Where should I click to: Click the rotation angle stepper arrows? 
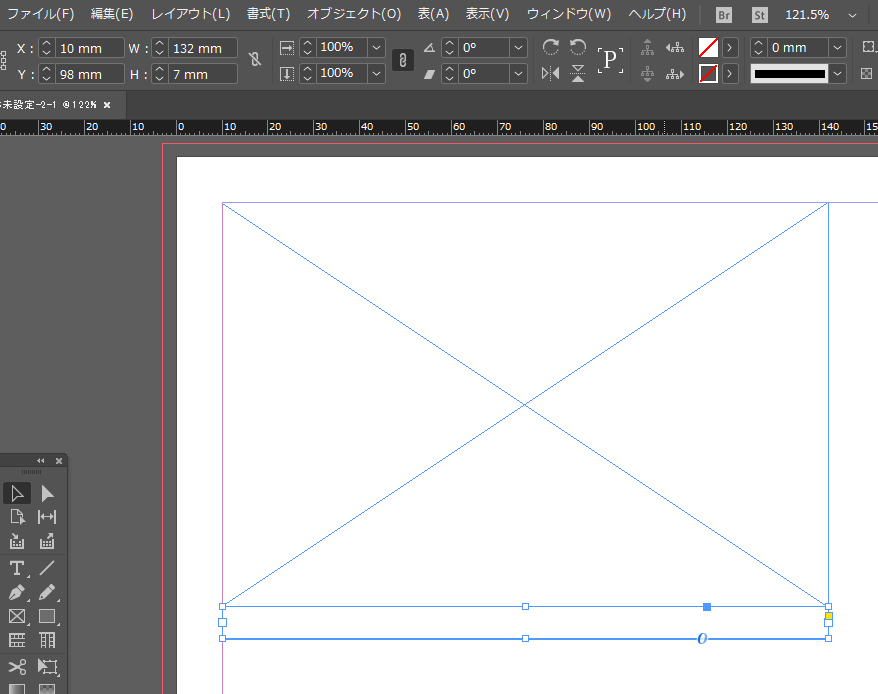pos(450,48)
